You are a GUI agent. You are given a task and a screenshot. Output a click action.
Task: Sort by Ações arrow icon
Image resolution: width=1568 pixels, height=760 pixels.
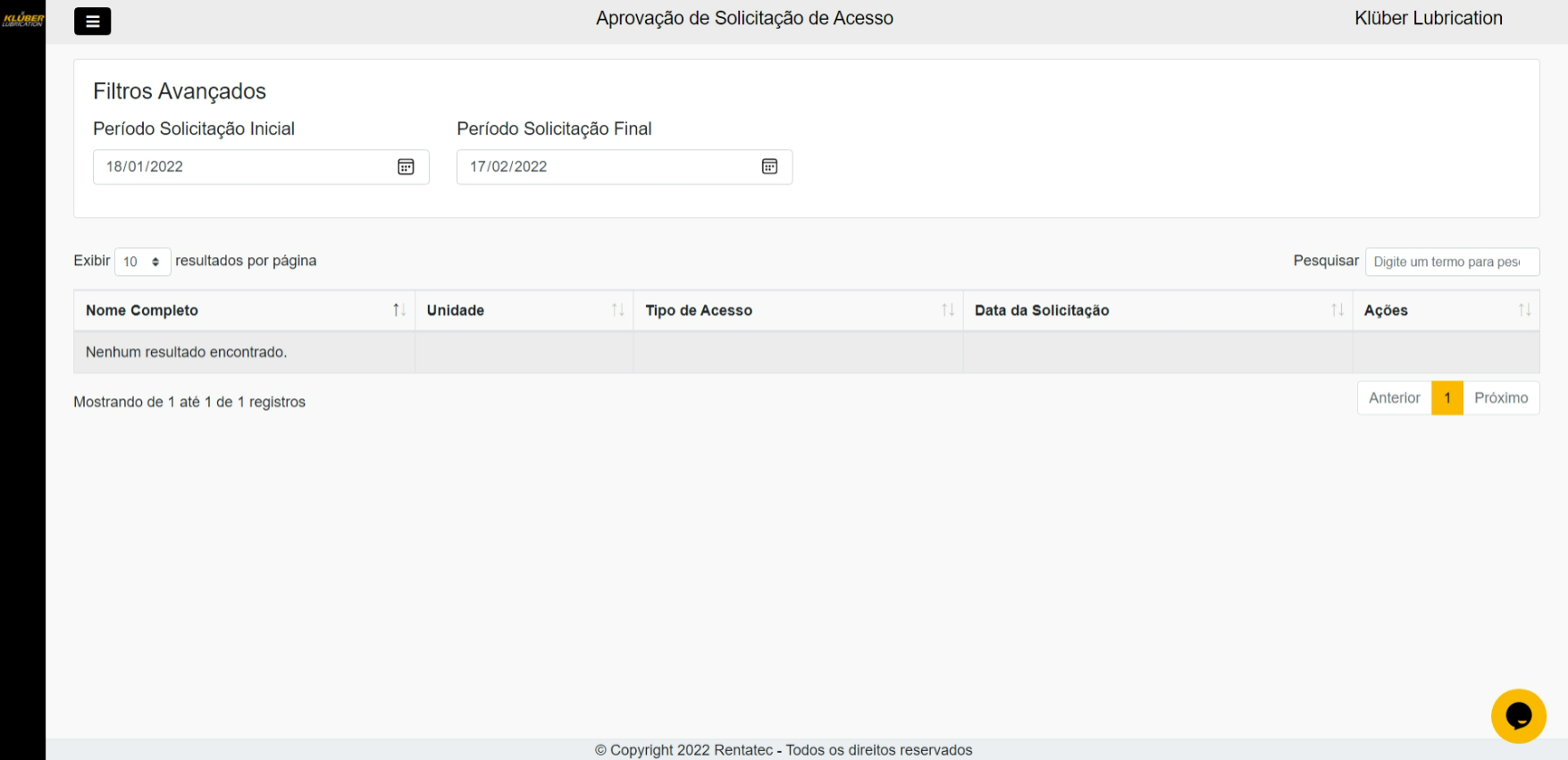click(1524, 310)
